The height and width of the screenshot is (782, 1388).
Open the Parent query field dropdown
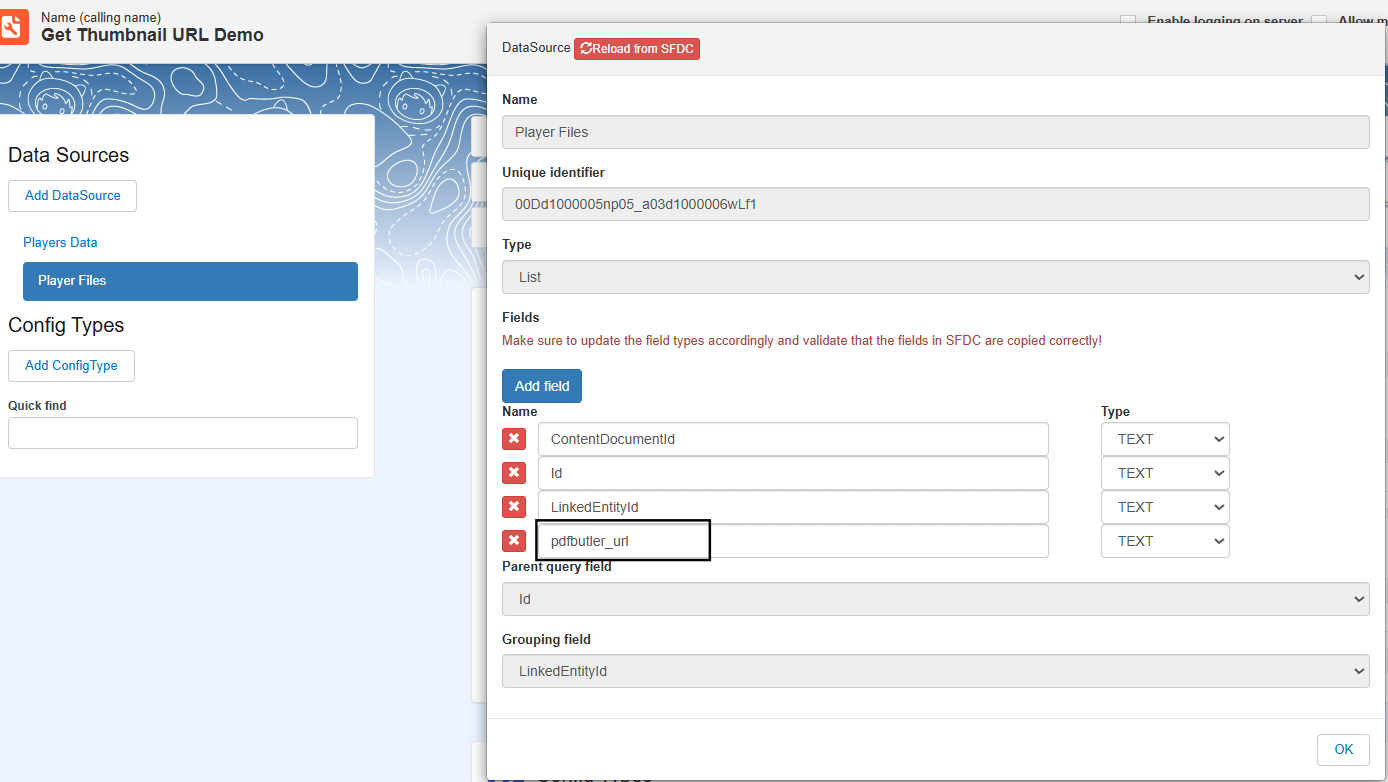pos(935,599)
